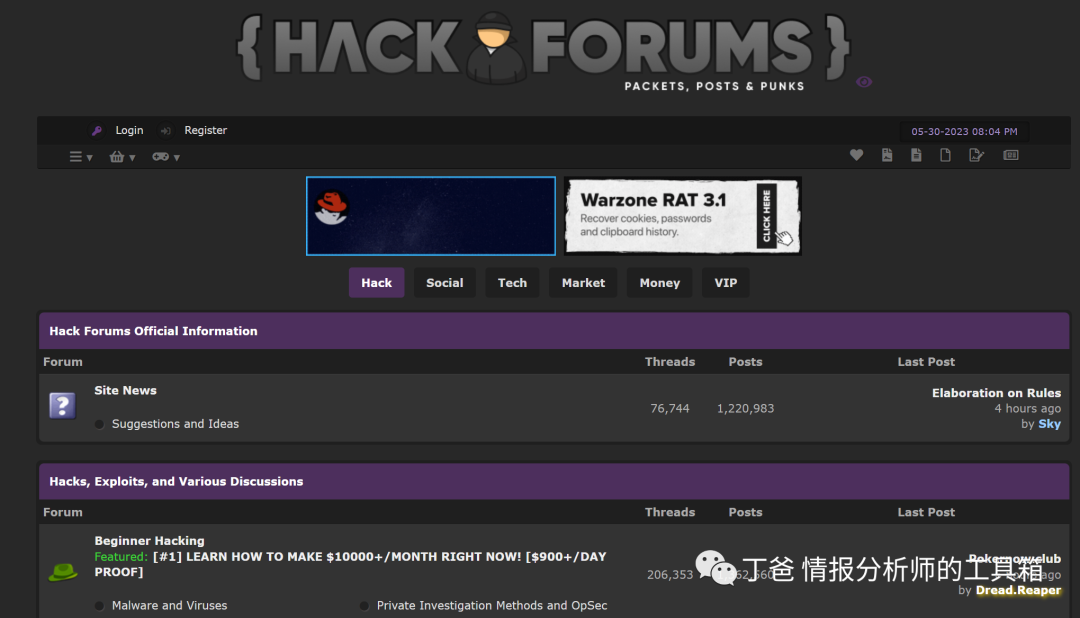Click the dot icon beside Private Investigation Methods
The width and height of the screenshot is (1080, 618).
pyautogui.click(x=364, y=606)
